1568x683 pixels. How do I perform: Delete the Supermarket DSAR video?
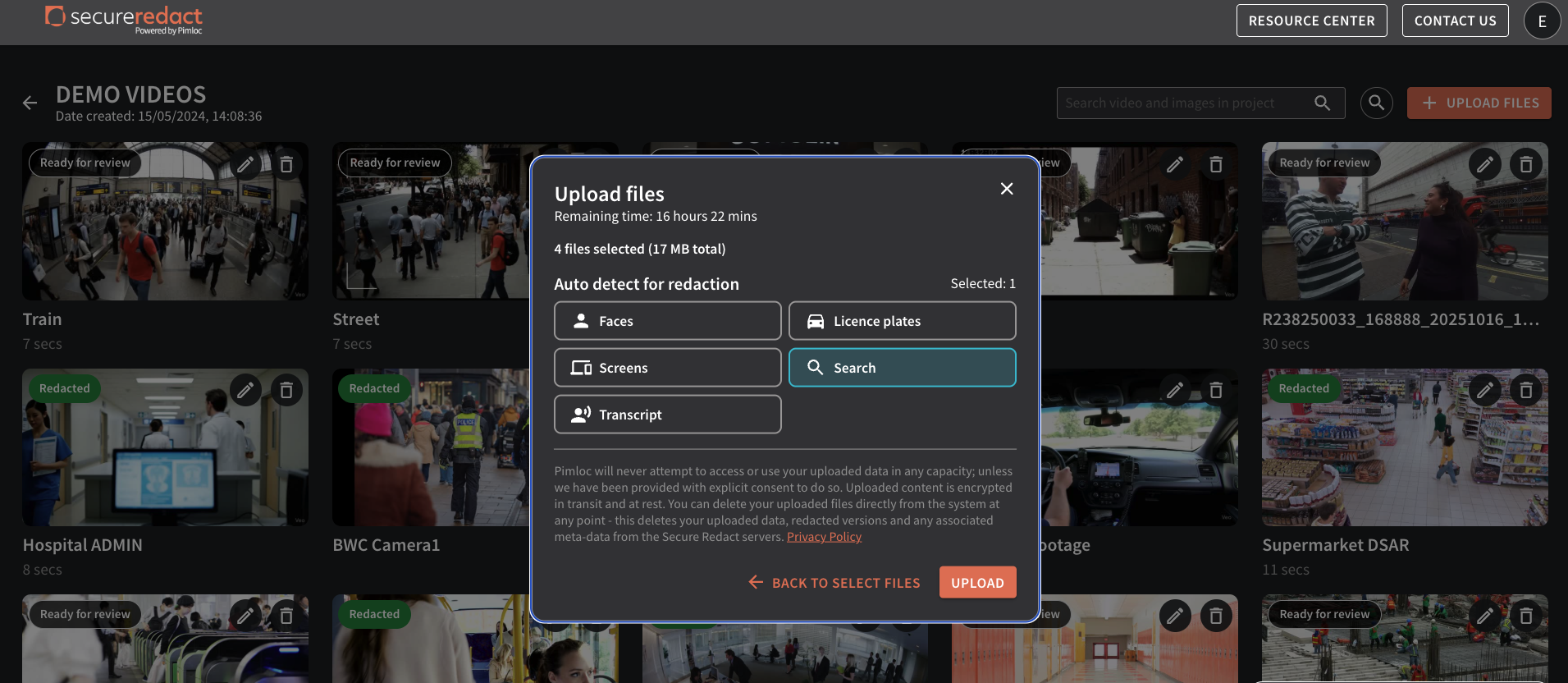pyautogui.click(x=1525, y=390)
